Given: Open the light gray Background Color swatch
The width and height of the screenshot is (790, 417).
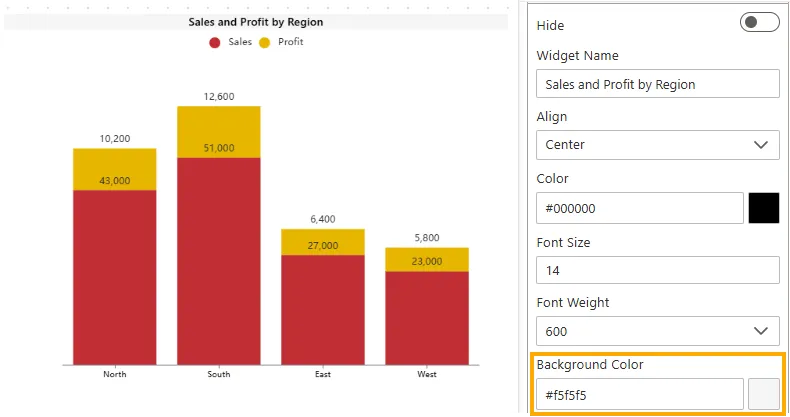Looking at the screenshot, I should (763, 394).
